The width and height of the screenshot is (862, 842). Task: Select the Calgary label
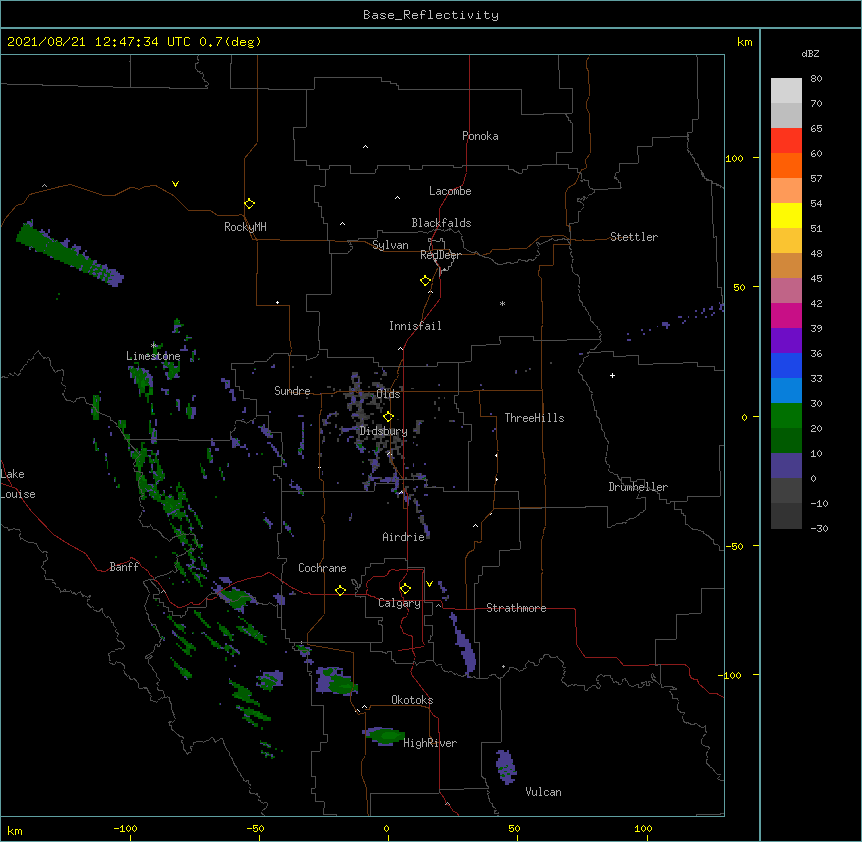point(399,603)
